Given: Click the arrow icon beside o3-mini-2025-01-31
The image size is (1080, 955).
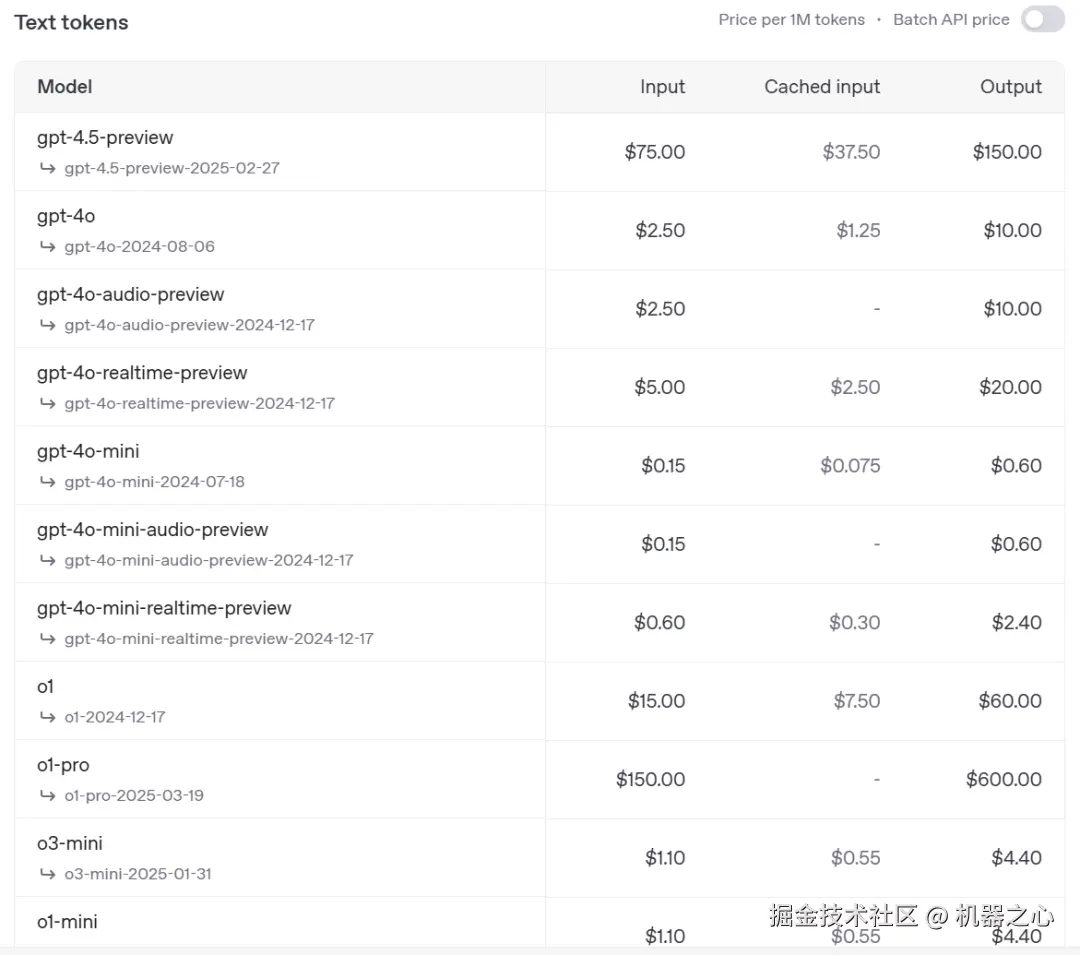Looking at the screenshot, I should [x=47, y=873].
